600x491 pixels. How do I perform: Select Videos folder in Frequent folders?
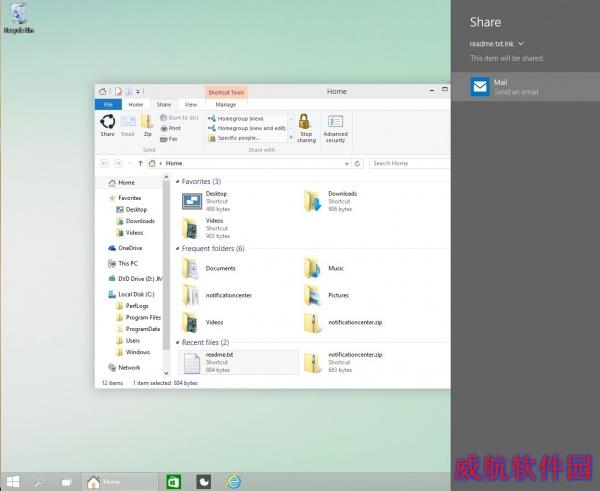click(x=203, y=322)
